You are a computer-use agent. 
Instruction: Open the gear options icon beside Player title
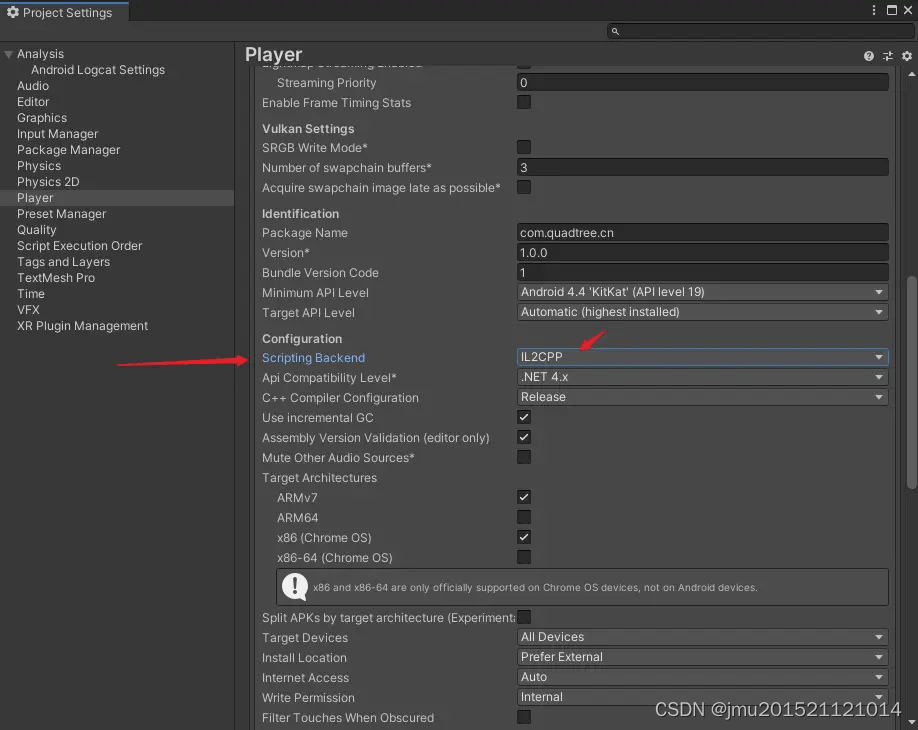pos(906,56)
